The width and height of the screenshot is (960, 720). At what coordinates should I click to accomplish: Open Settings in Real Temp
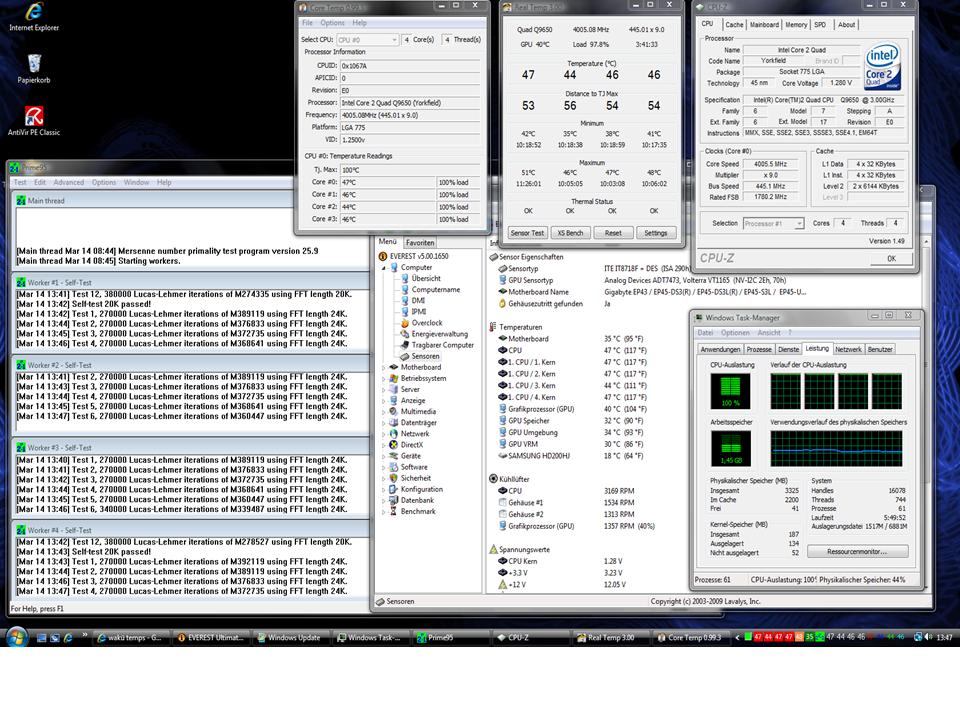(x=656, y=233)
